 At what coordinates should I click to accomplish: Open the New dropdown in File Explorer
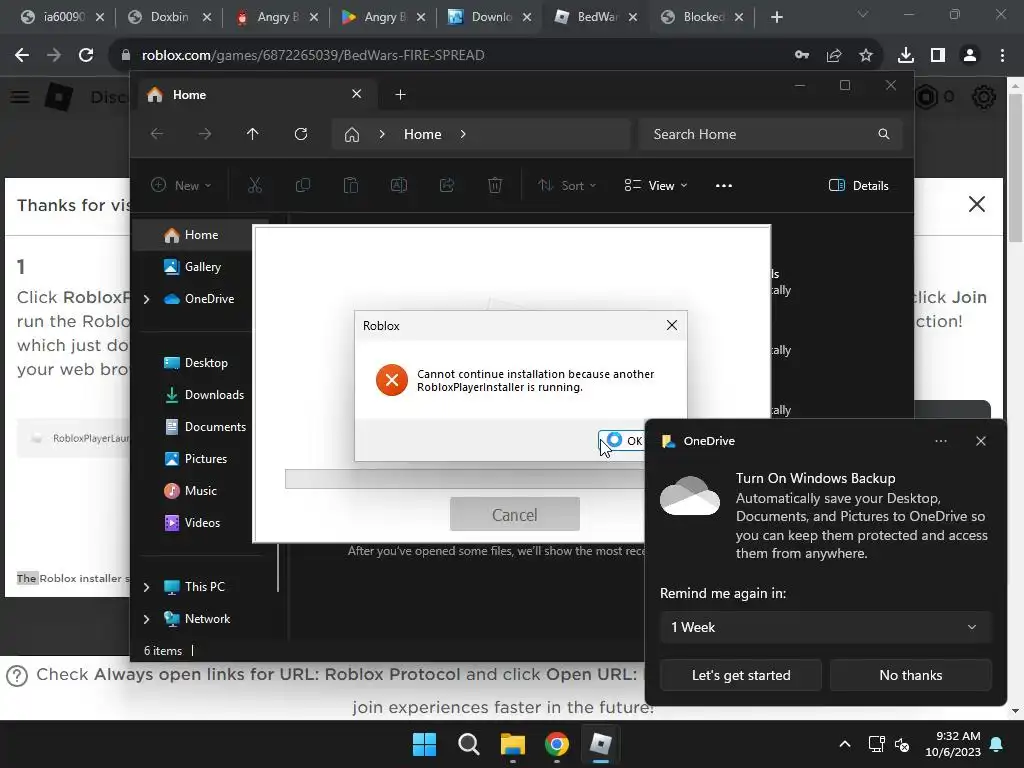[181, 185]
